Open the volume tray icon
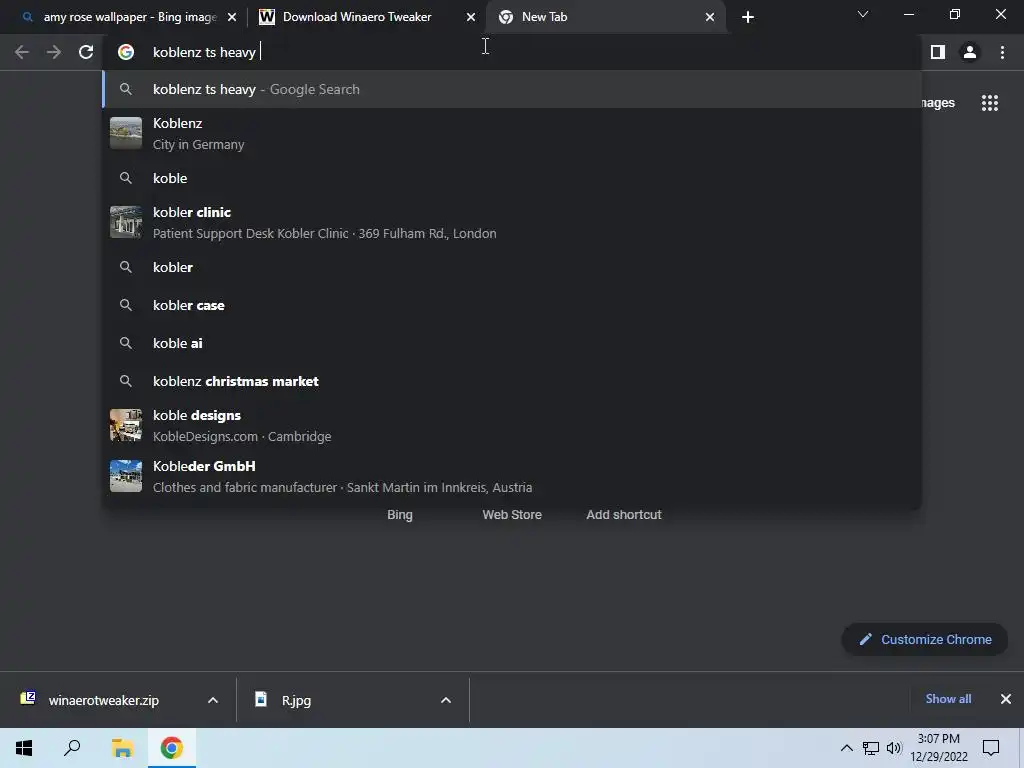Image resolution: width=1024 pixels, height=768 pixels. (894, 748)
